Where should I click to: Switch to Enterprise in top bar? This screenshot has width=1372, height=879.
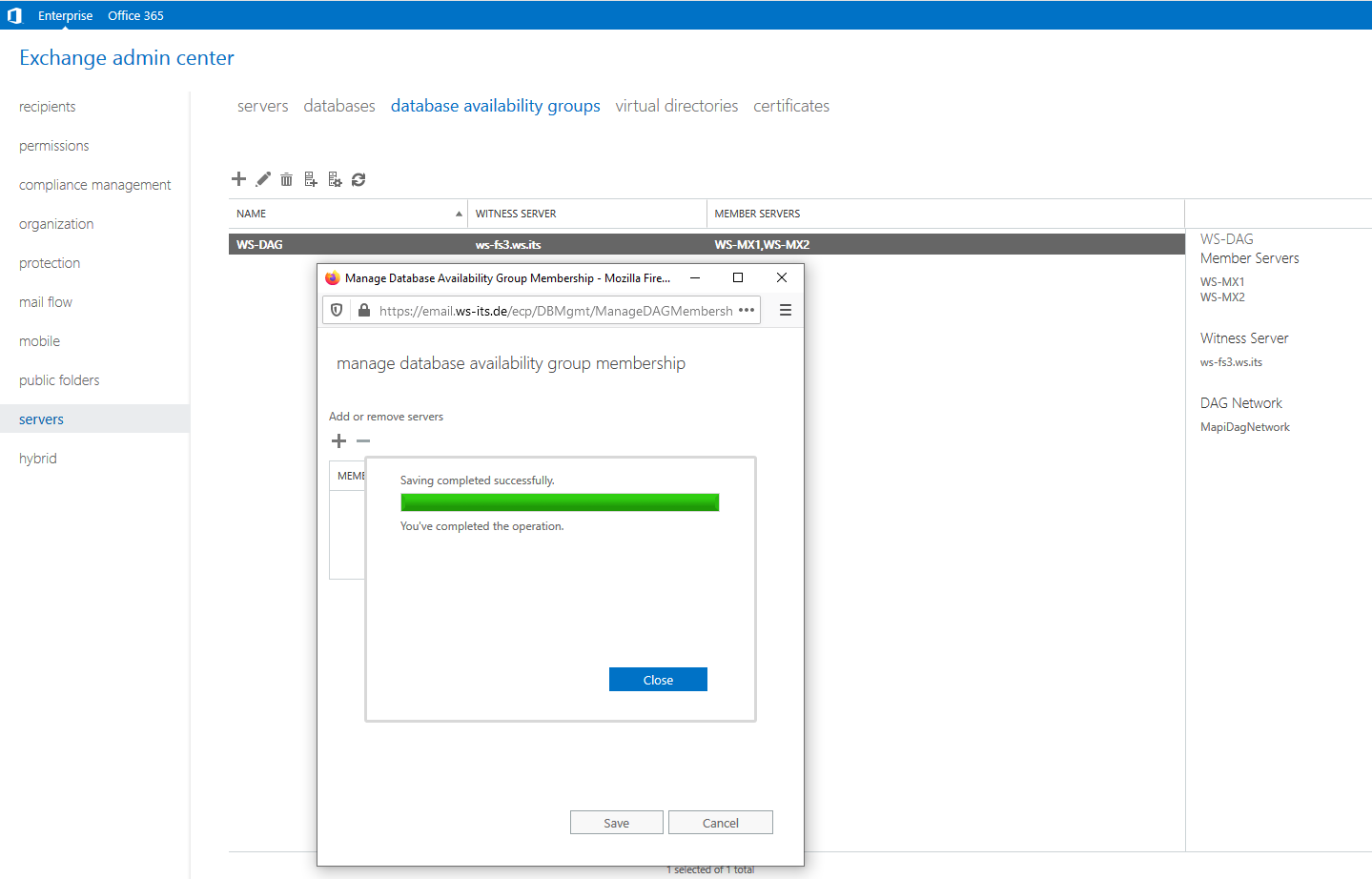66,15
